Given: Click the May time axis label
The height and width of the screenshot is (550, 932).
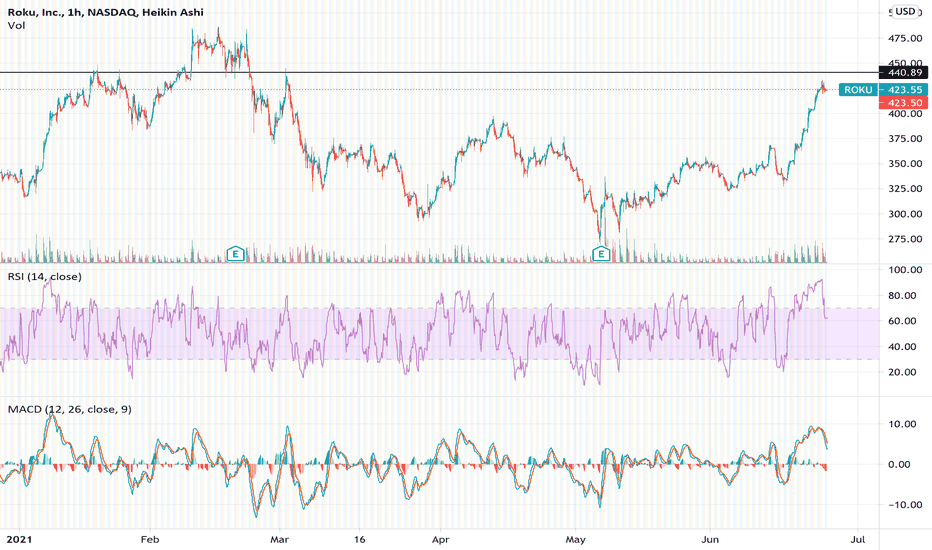Looking at the screenshot, I should tap(575, 540).
